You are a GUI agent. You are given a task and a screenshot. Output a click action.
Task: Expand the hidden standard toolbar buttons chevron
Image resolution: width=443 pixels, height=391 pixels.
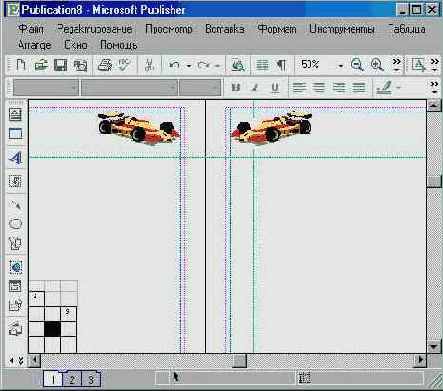[396, 65]
